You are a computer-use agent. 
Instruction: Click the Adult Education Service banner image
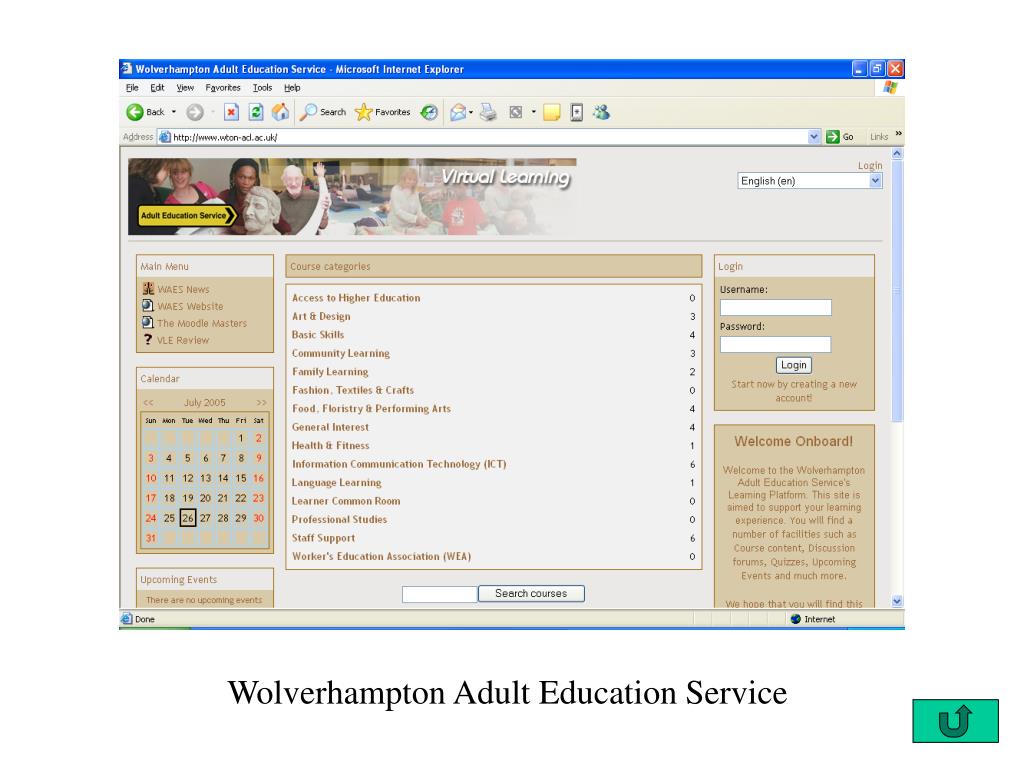(352, 197)
